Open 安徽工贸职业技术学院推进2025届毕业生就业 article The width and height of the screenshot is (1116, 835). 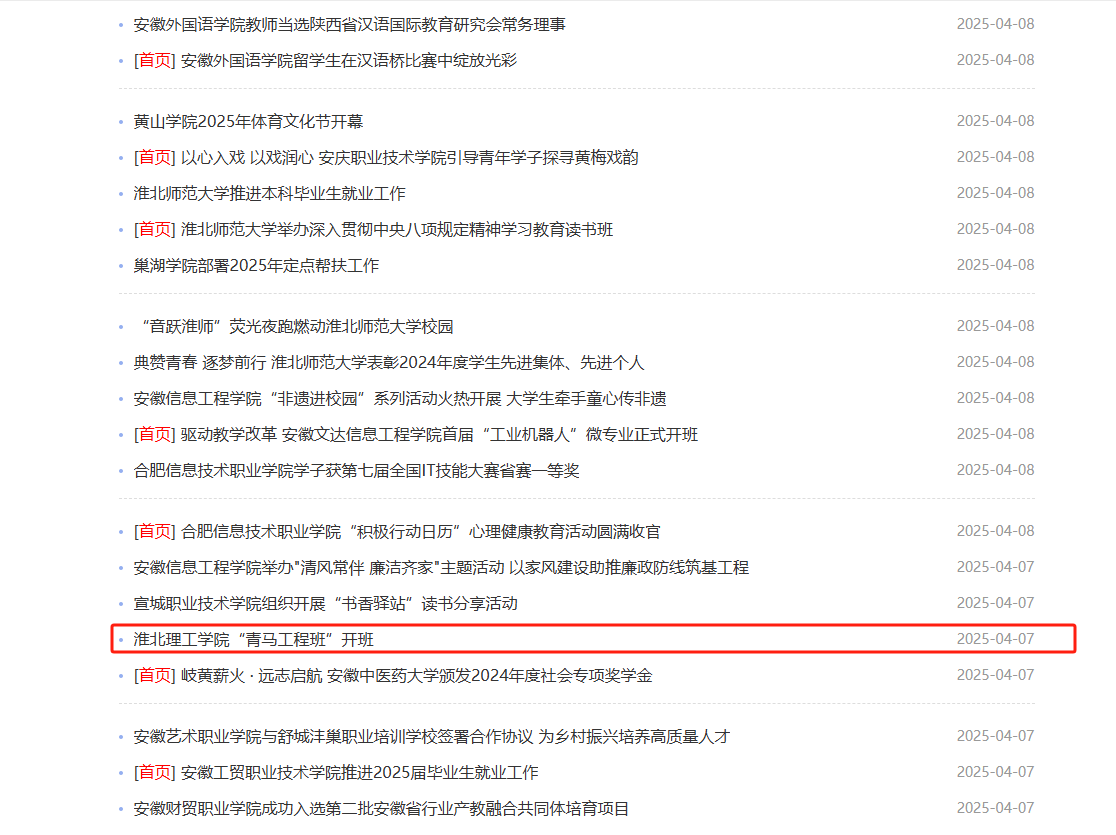359,773
